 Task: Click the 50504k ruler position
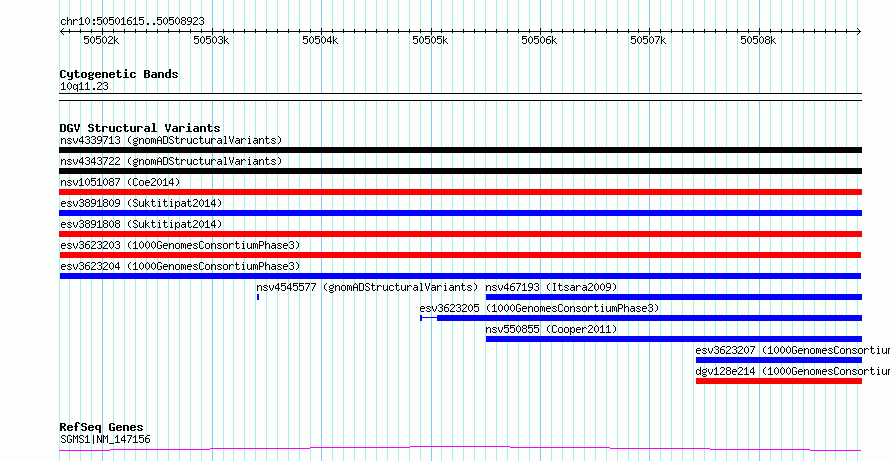click(x=321, y=40)
